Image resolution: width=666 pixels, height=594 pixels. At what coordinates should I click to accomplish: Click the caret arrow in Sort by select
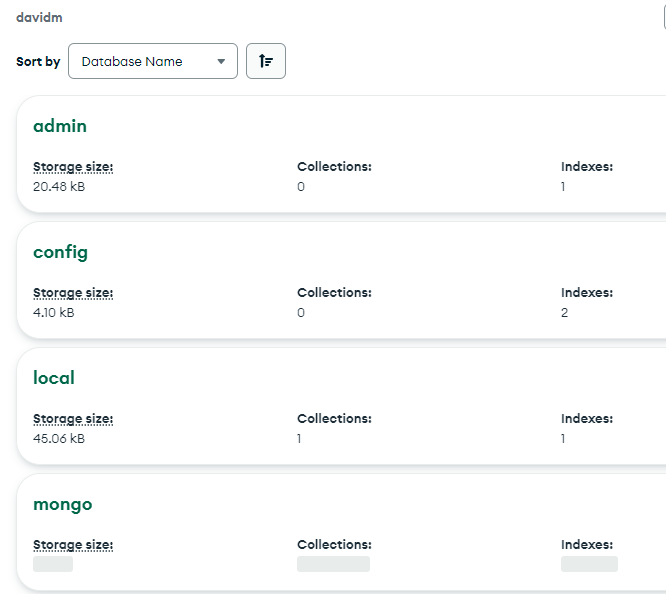tap(221, 61)
